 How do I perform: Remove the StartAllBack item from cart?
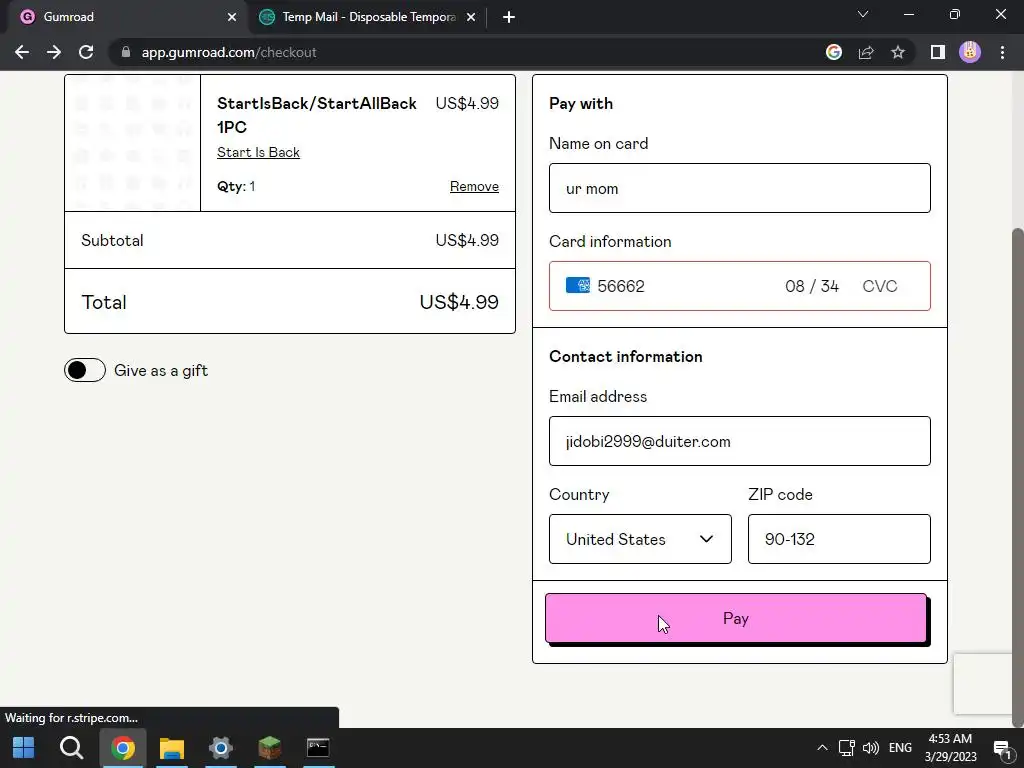tap(474, 186)
